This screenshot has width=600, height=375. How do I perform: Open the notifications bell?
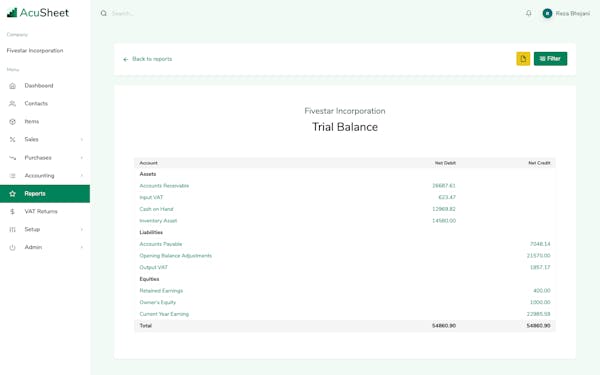528,13
